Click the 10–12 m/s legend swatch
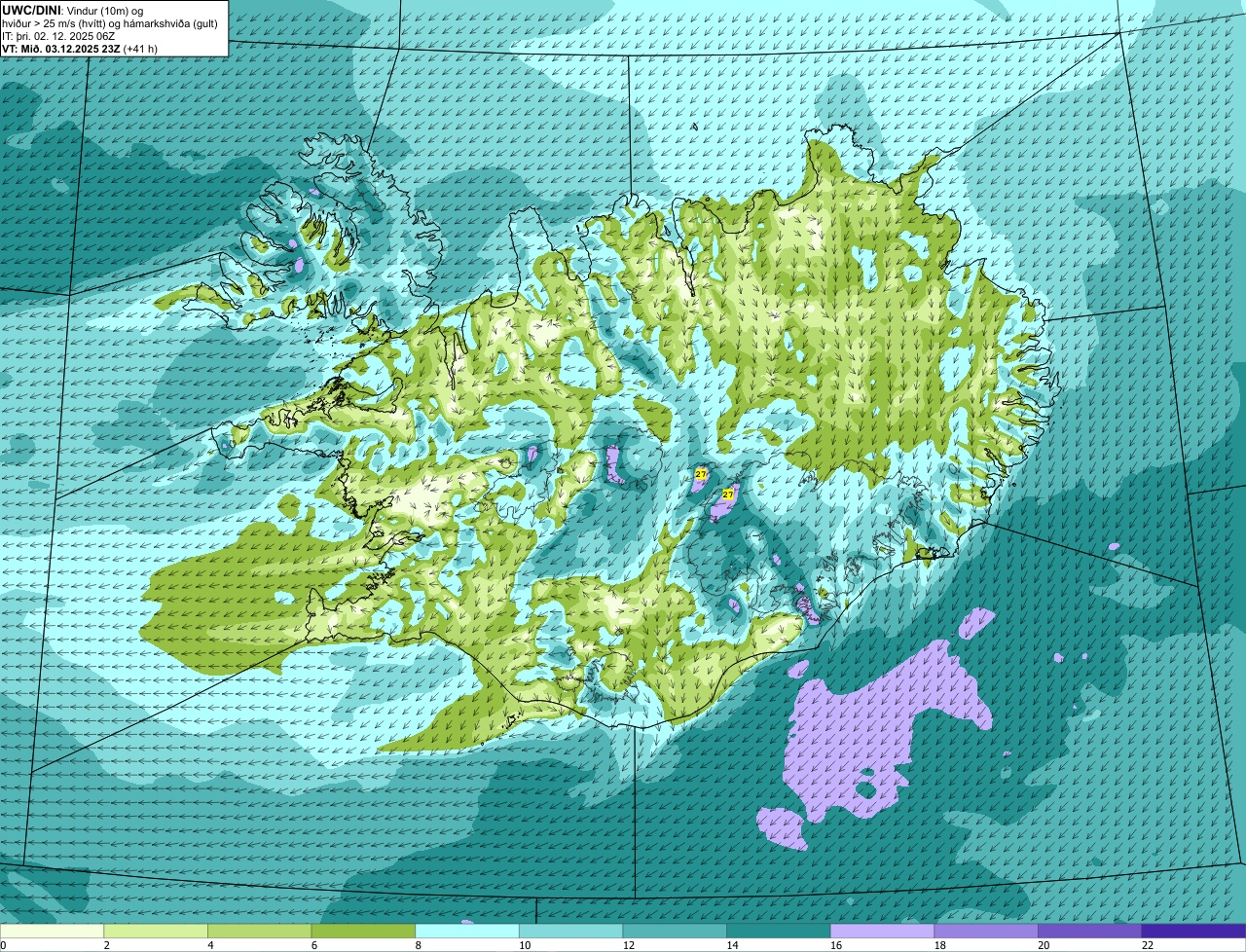1246x952 pixels. point(570,931)
